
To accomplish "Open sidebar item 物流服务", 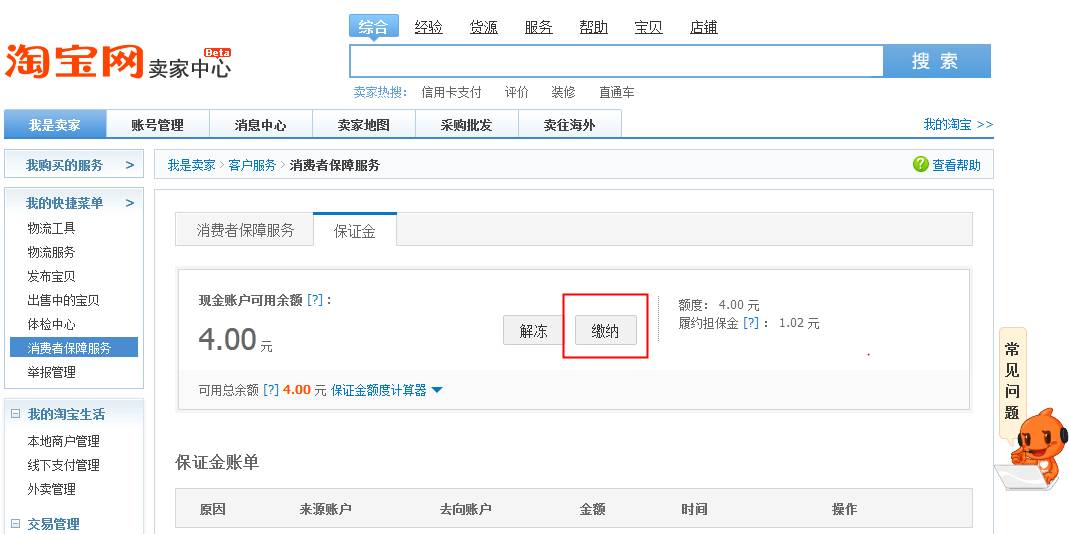I will tap(51, 252).
